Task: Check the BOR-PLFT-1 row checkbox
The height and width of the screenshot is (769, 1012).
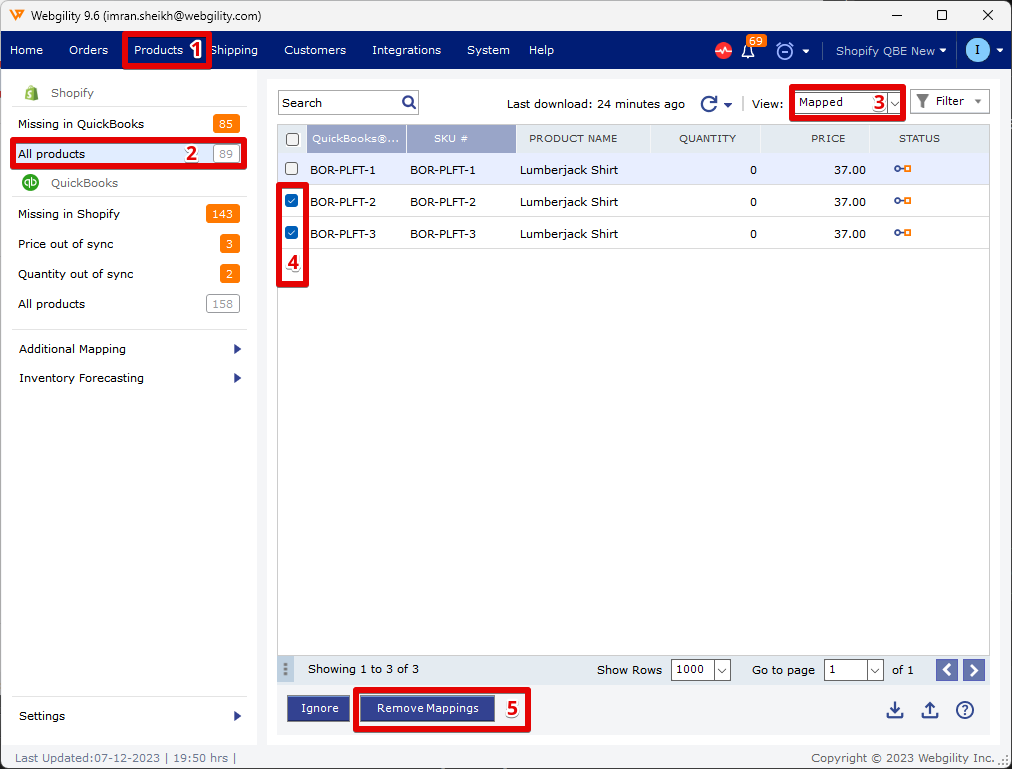Action: coord(292,169)
